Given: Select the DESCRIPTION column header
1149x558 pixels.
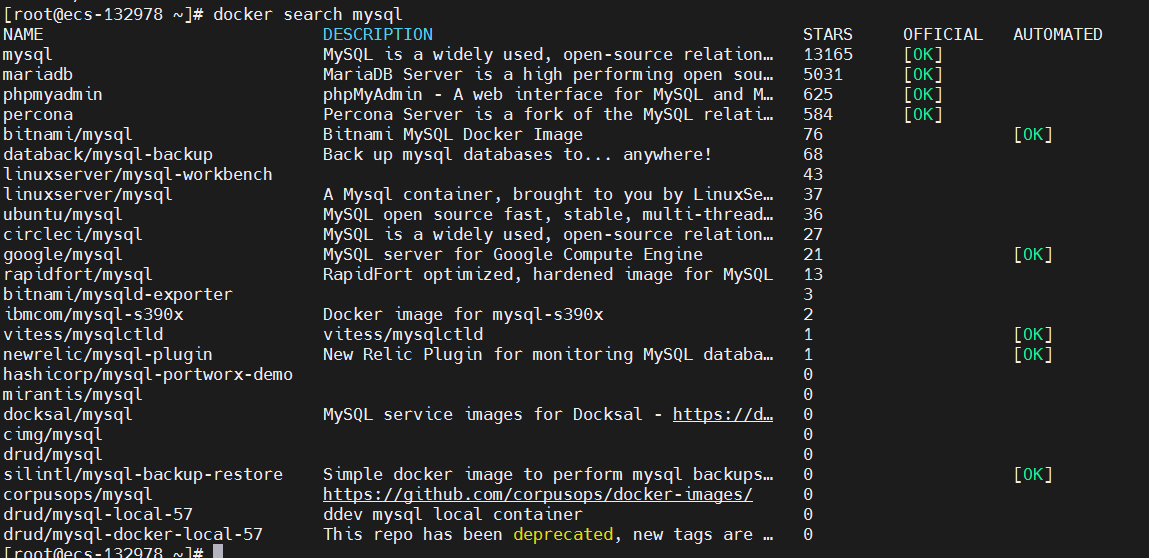Looking at the screenshot, I should (377, 34).
